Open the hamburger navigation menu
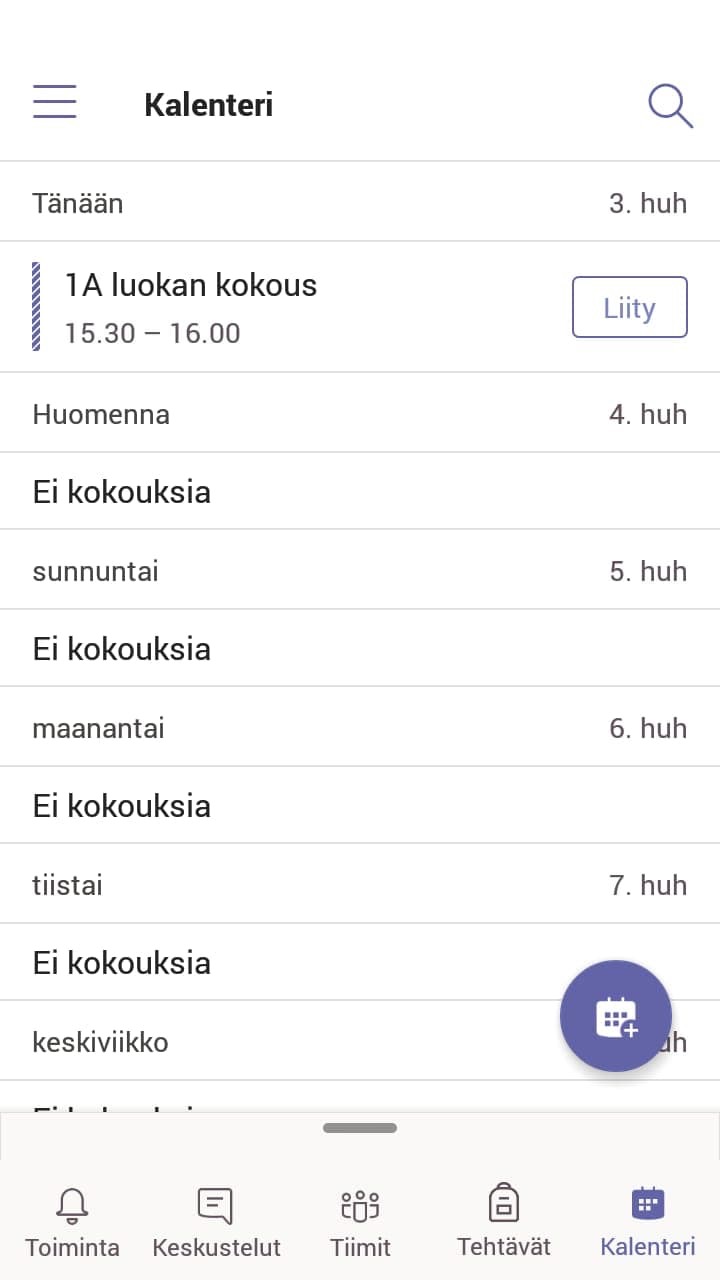 pyautogui.click(x=55, y=102)
